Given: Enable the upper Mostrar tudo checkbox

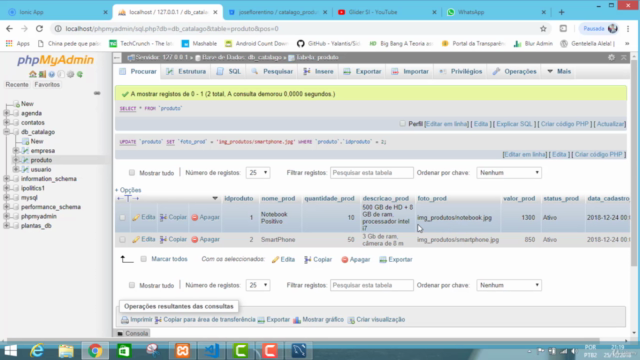Looking at the screenshot, I should (132, 173).
